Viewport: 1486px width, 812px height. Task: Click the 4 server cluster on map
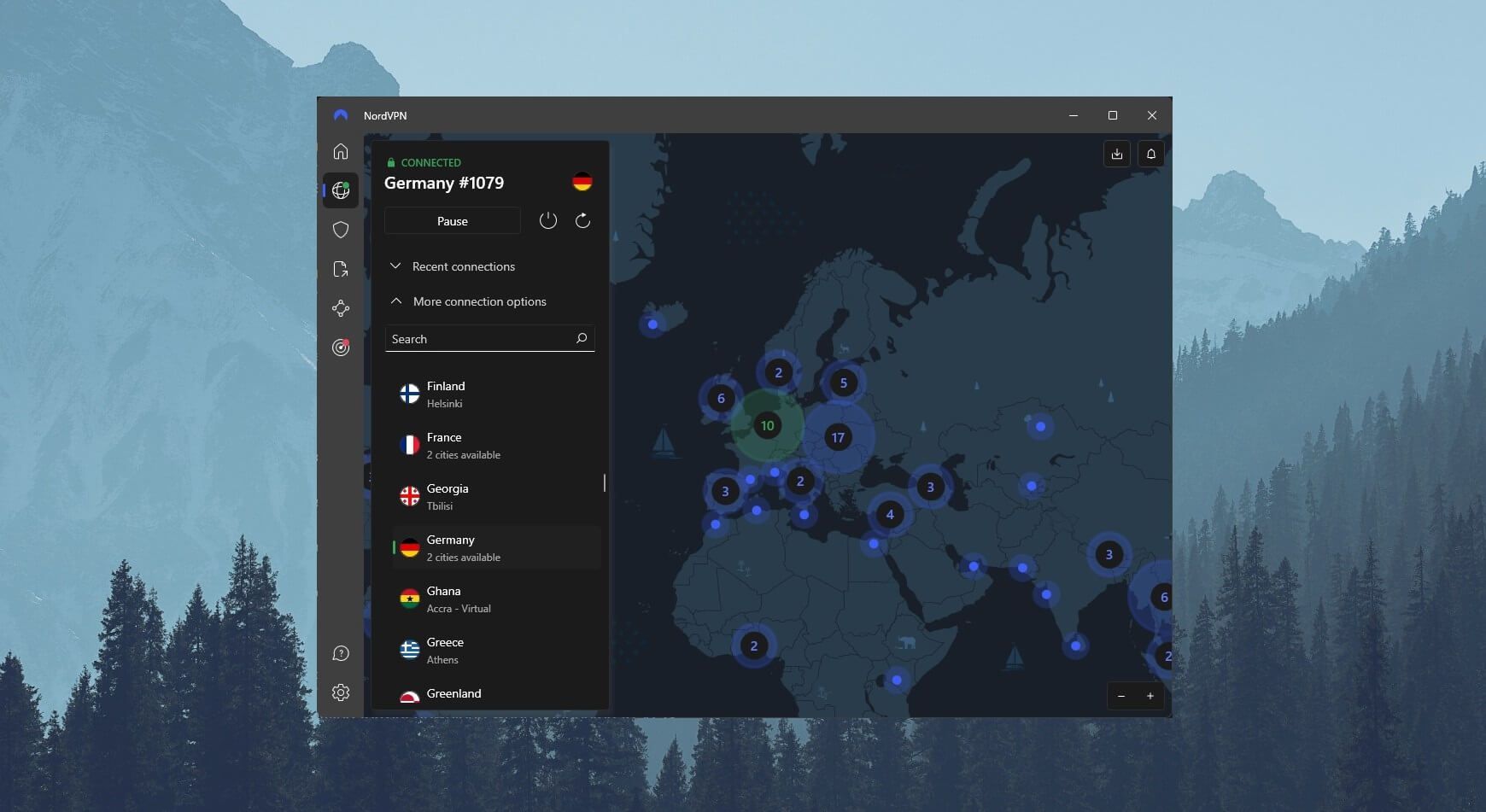click(890, 514)
